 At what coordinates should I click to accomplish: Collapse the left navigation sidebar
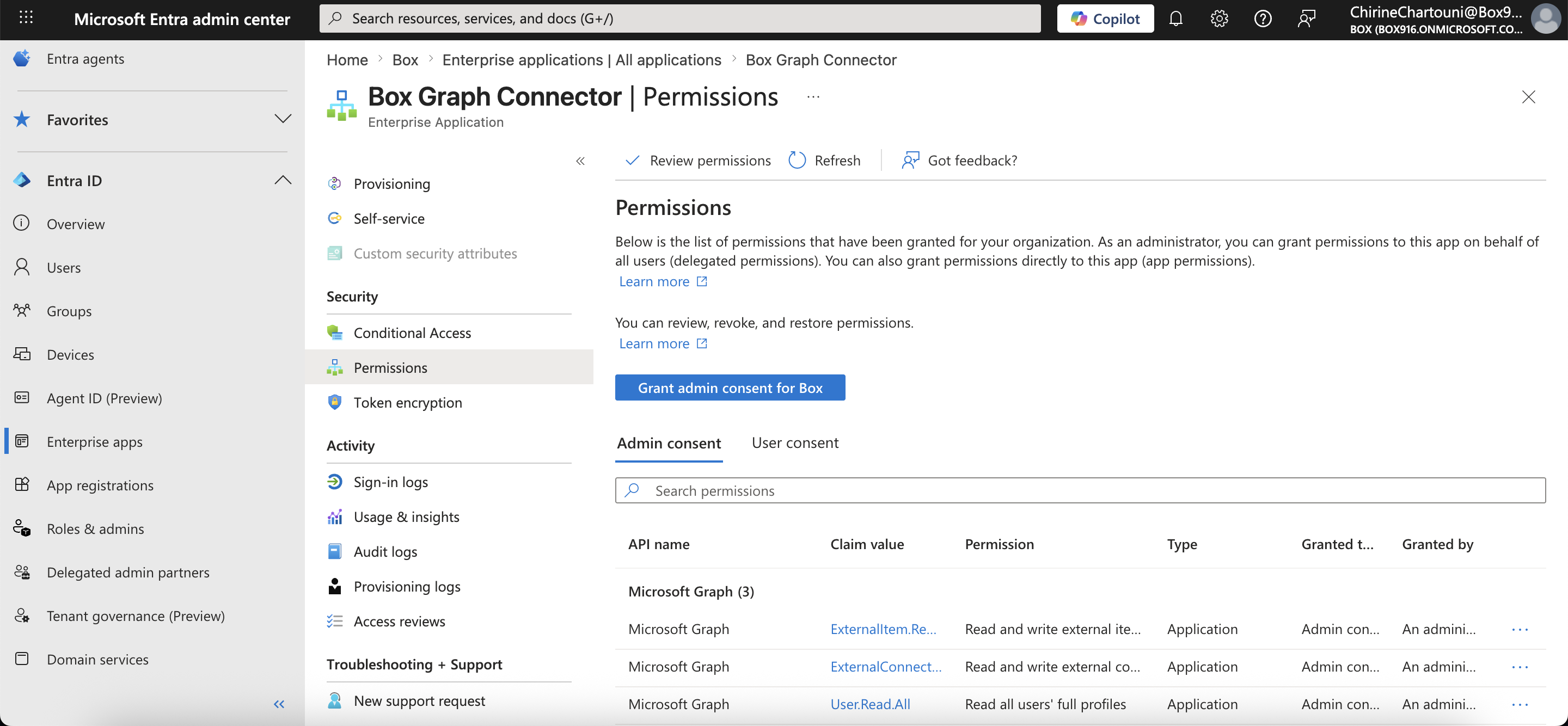279,704
